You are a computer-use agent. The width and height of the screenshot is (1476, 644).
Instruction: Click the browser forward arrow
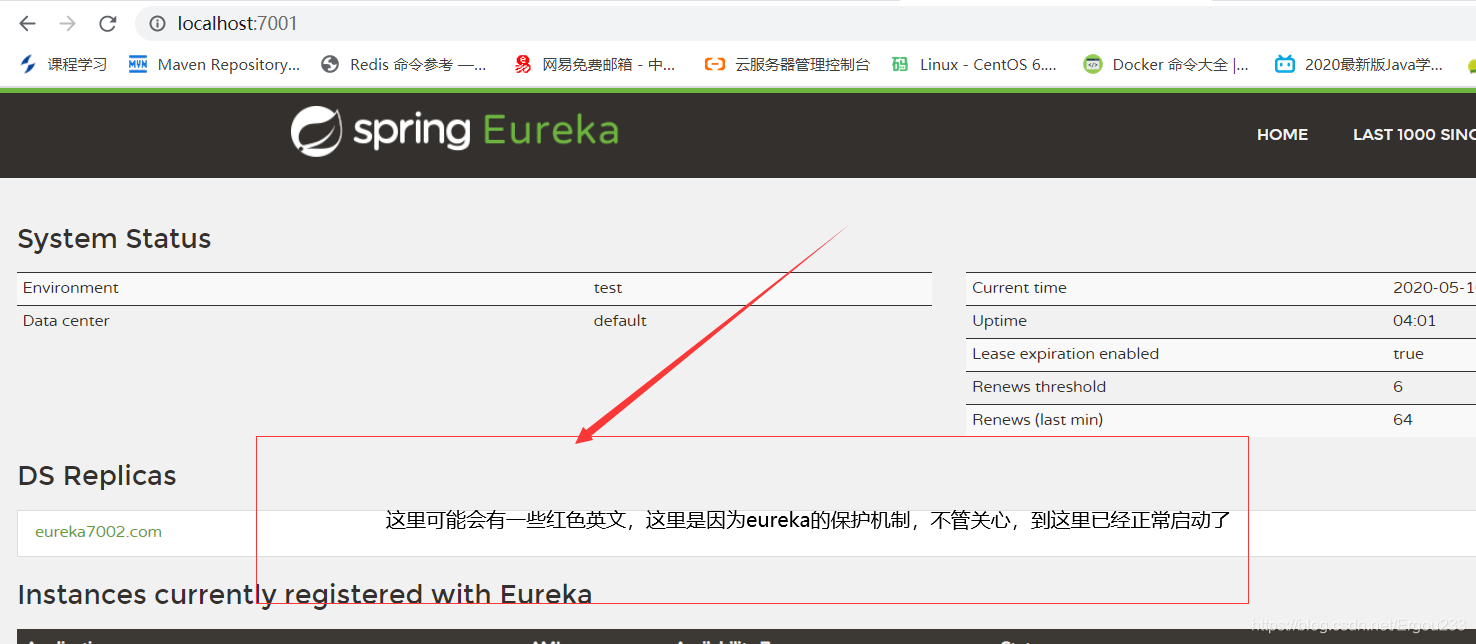(x=66, y=23)
